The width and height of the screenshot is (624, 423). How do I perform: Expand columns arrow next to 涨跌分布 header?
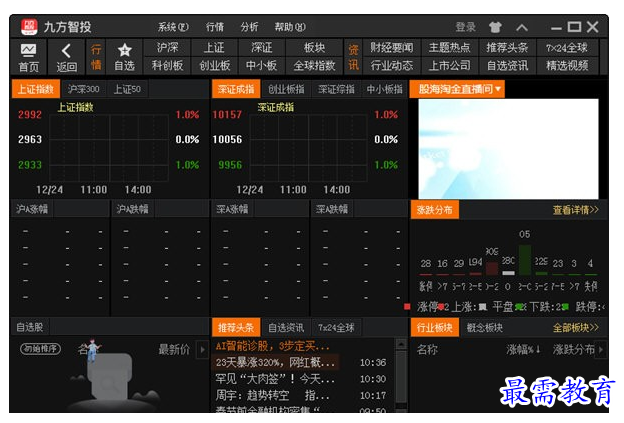(601, 350)
